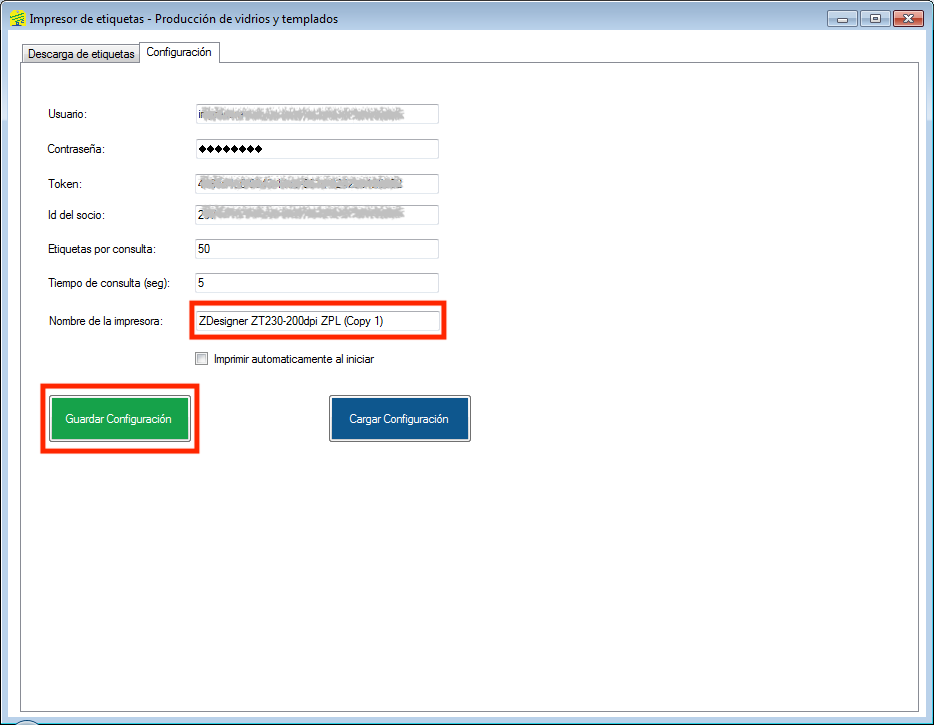Select the Id del socio input box
Screen dimensions: 934x725
pos(317,214)
